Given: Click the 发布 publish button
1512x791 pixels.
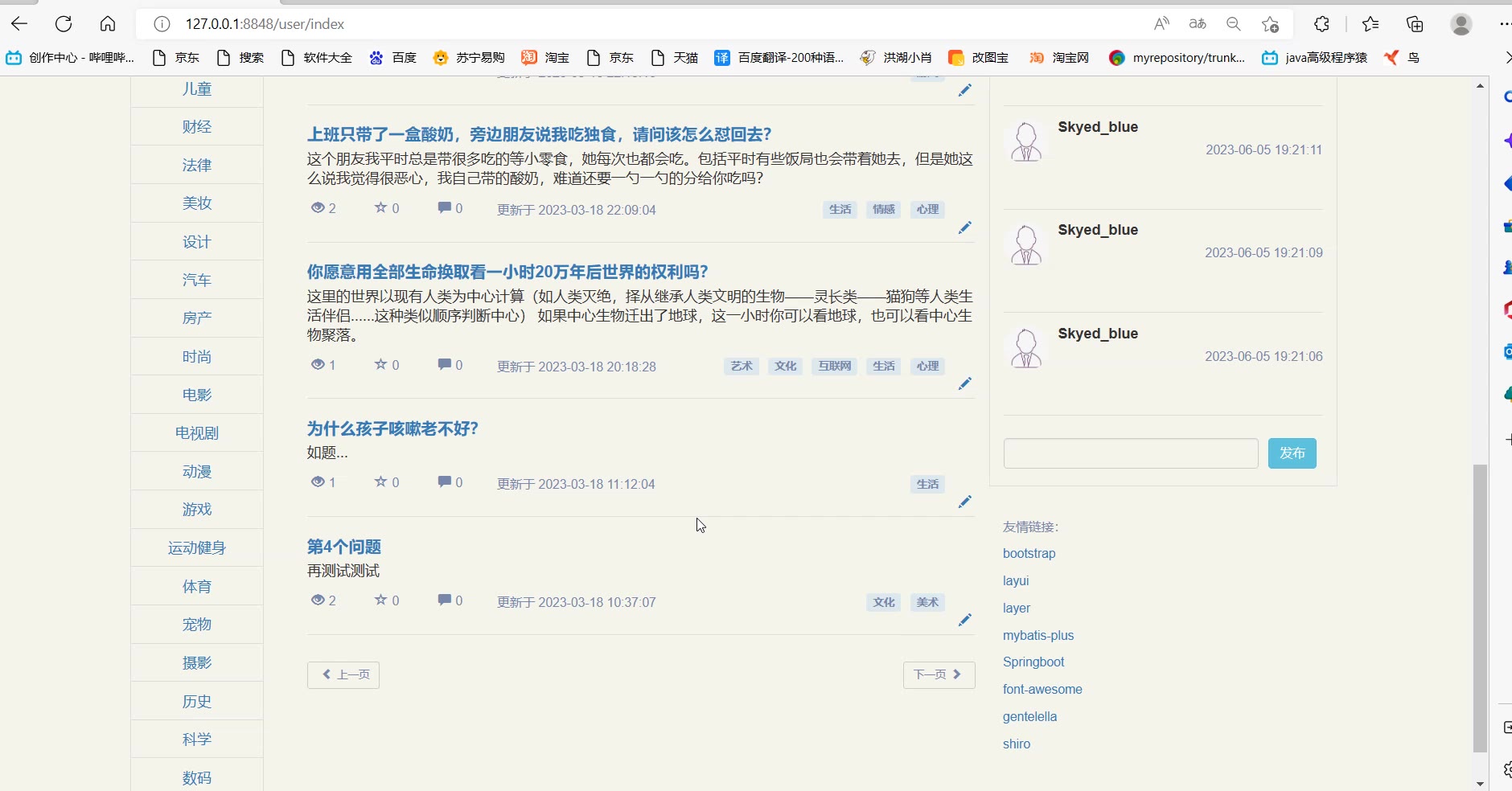Looking at the screenshot, I should click(x=1292, y=453).
